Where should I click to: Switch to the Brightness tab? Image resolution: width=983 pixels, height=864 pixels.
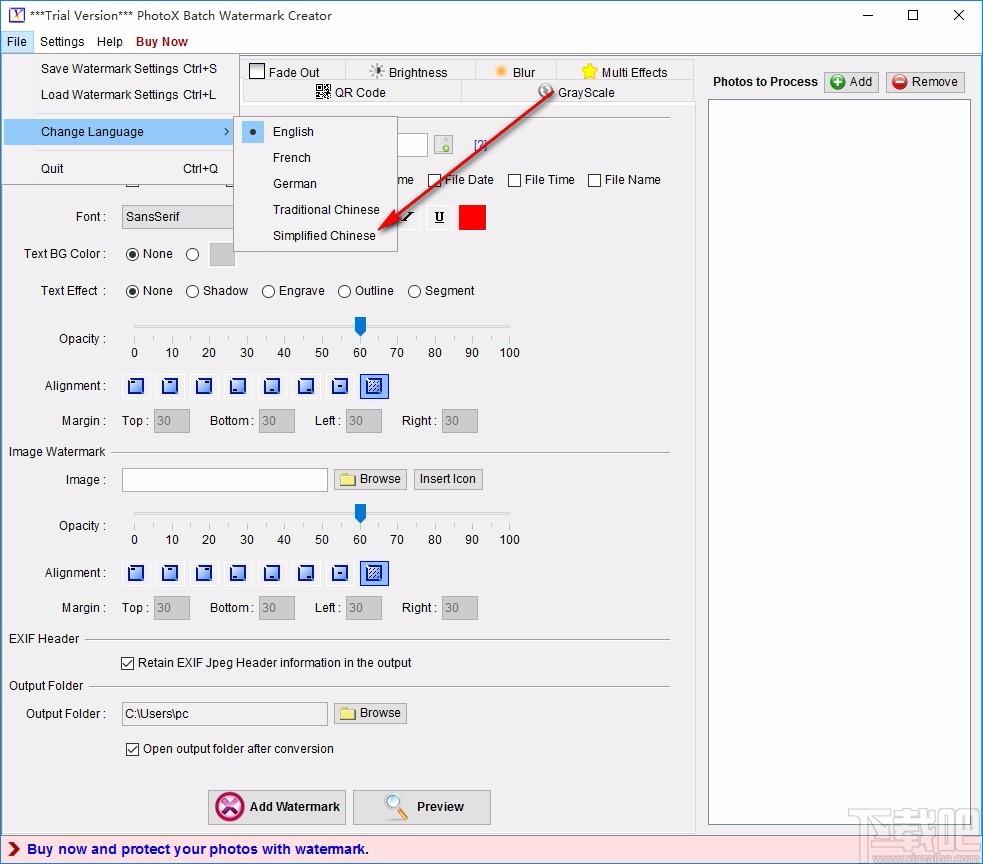(x=410, y=71)
